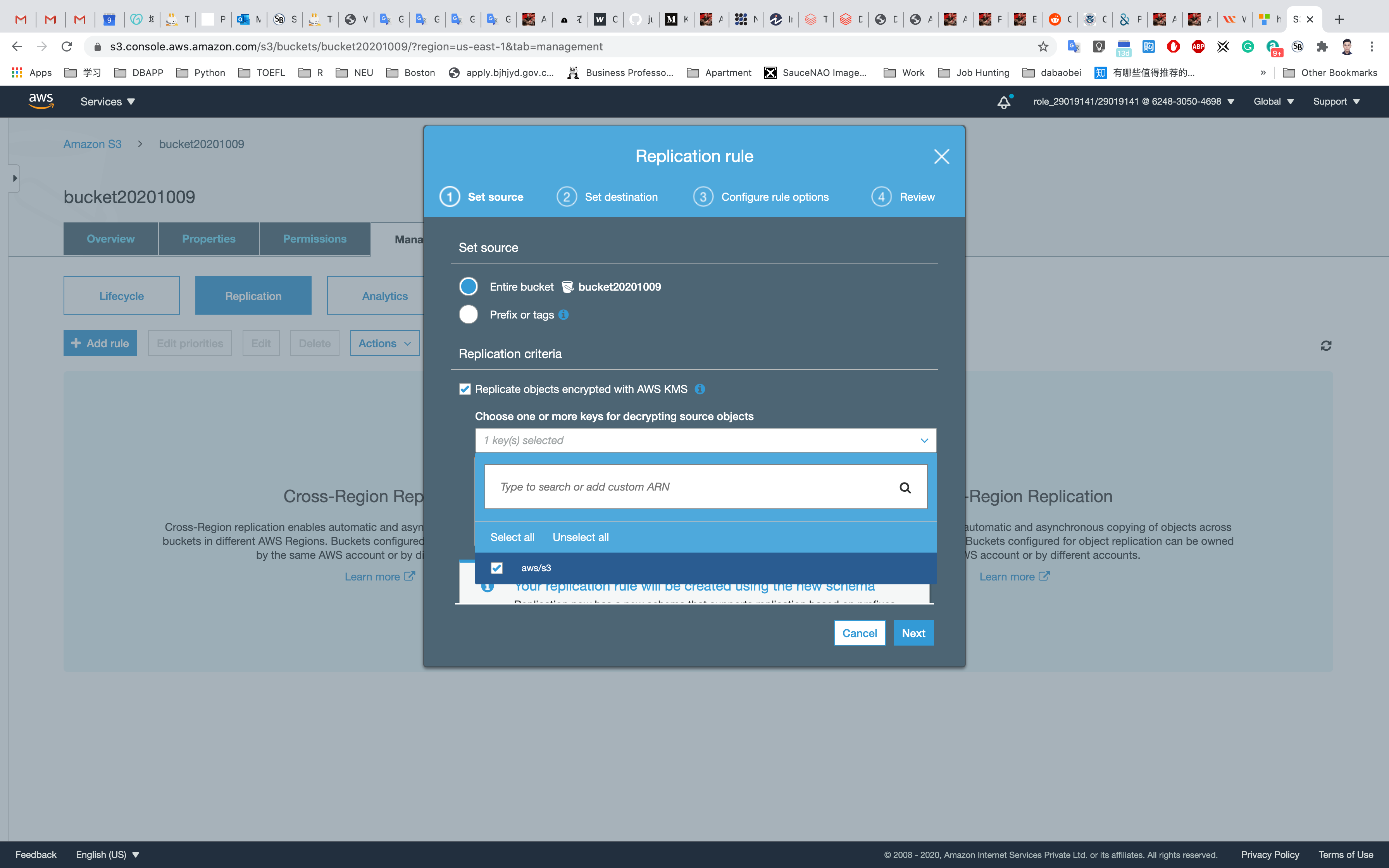Switch to the Properties tab

coord(209,239)
